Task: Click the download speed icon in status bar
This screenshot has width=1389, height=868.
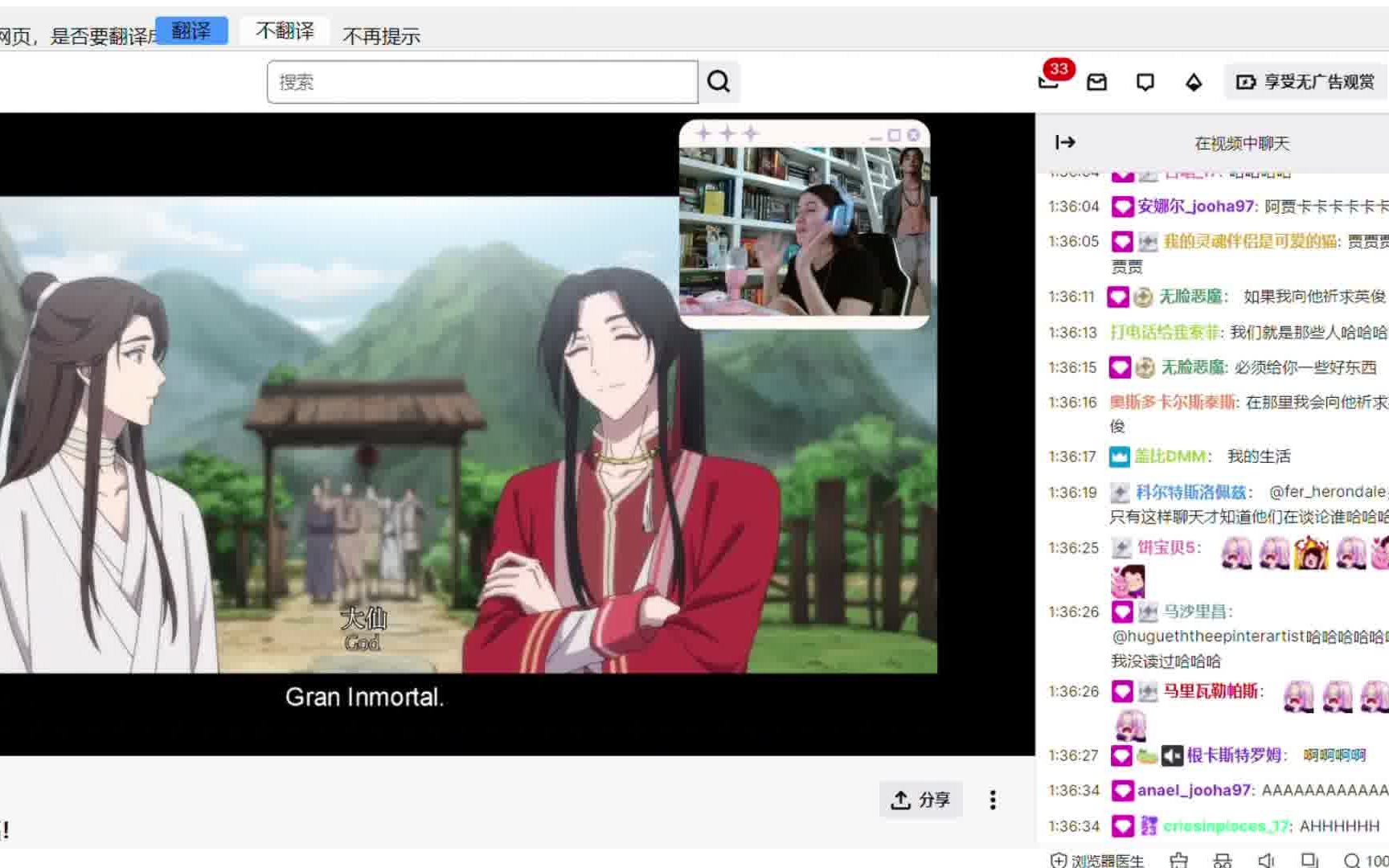Action: click(x=1223, y=858)
